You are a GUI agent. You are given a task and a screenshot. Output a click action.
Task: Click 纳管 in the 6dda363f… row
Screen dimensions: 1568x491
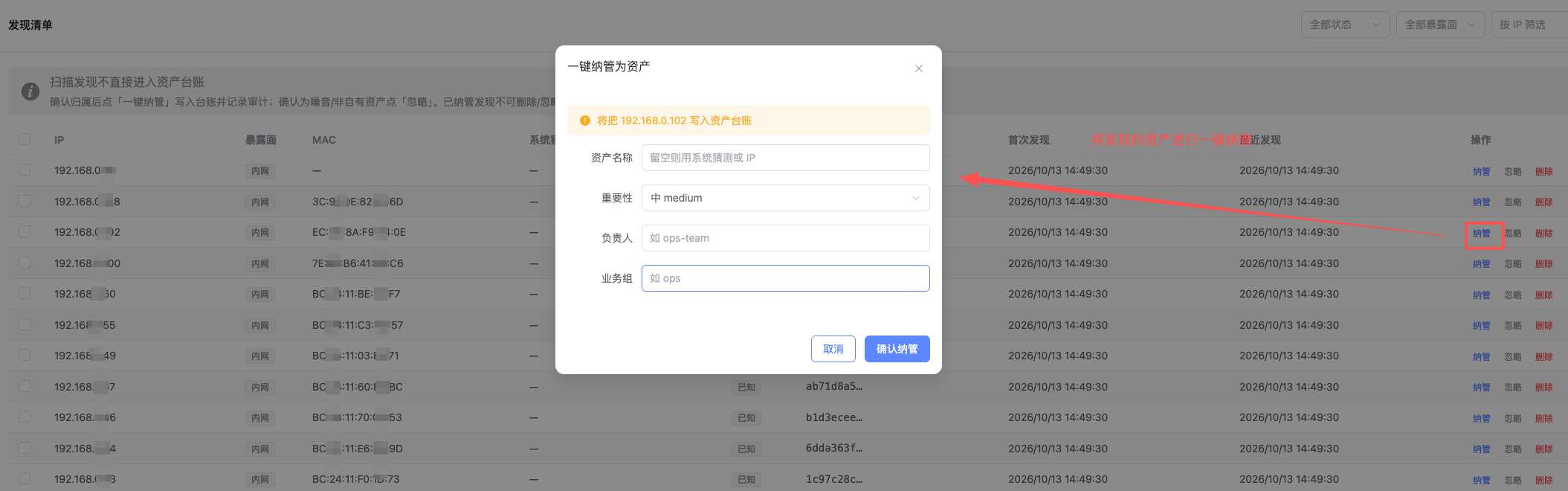(x=1481, y=449)
